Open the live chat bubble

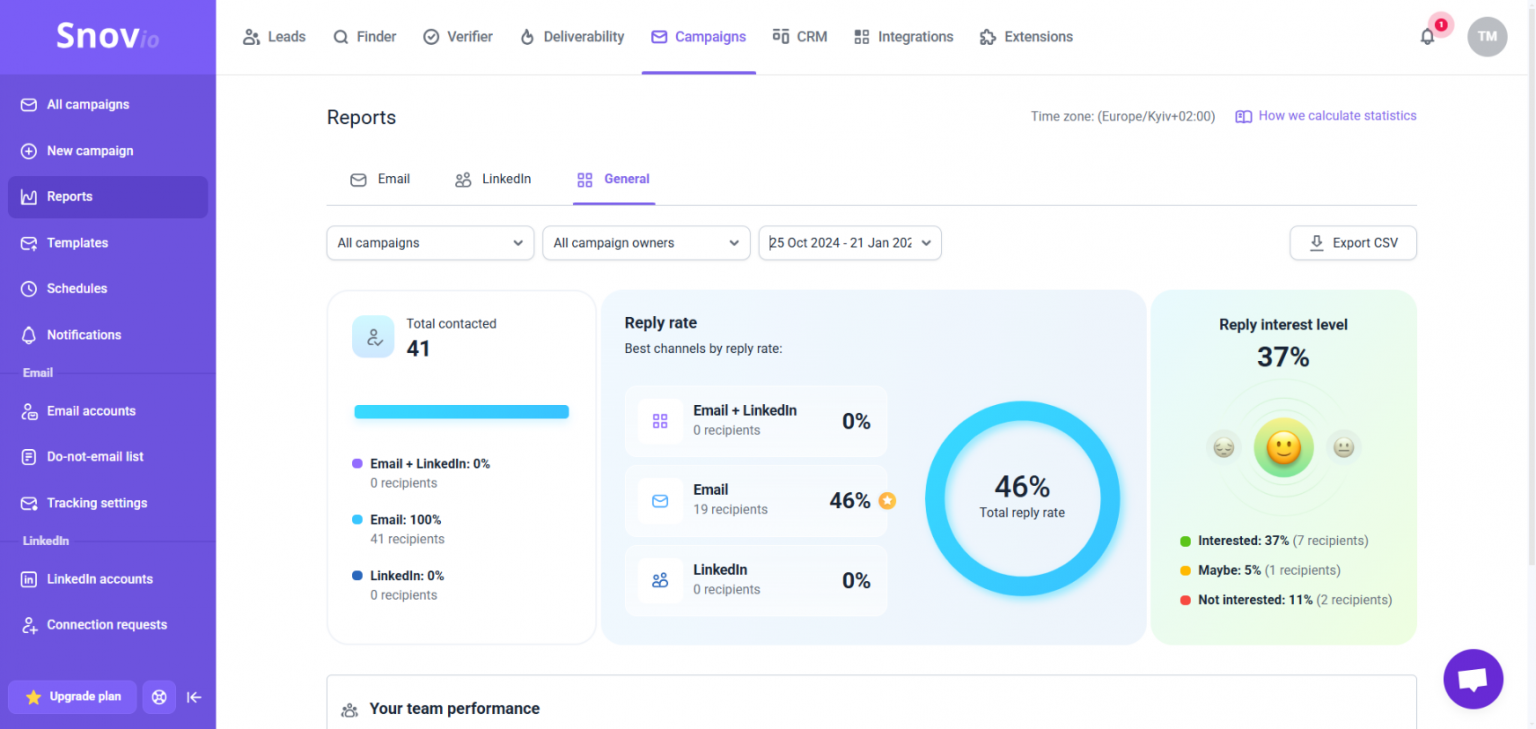click(x=1473, y=679)
